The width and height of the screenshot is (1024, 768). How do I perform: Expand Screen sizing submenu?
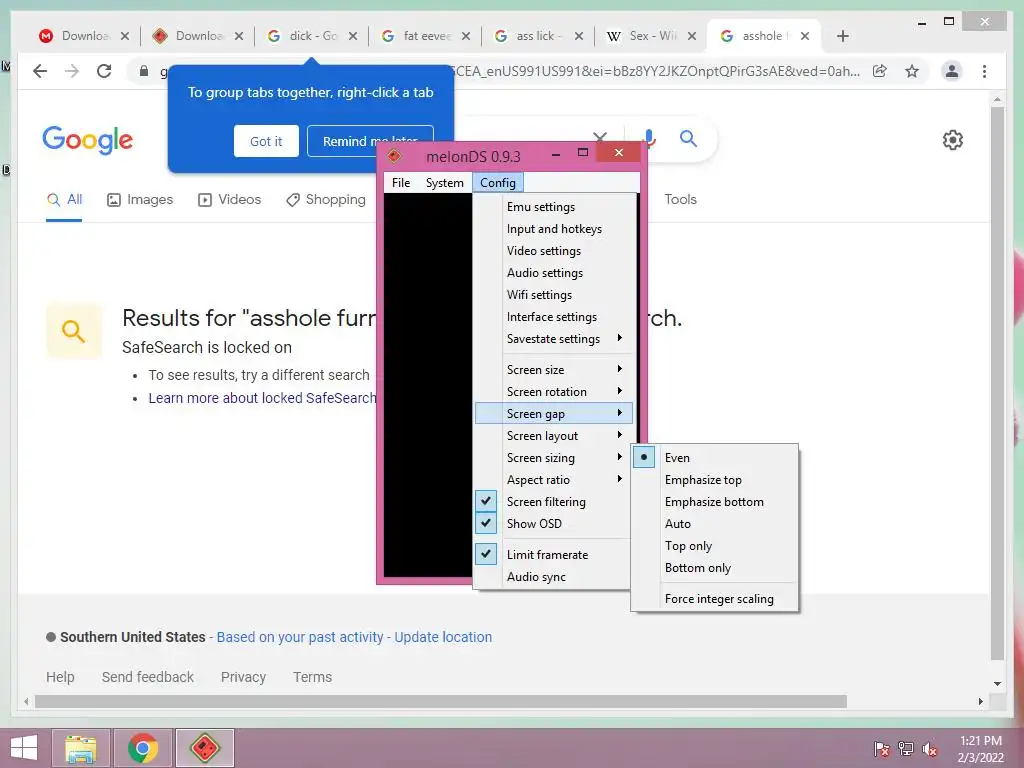[552, 458]
